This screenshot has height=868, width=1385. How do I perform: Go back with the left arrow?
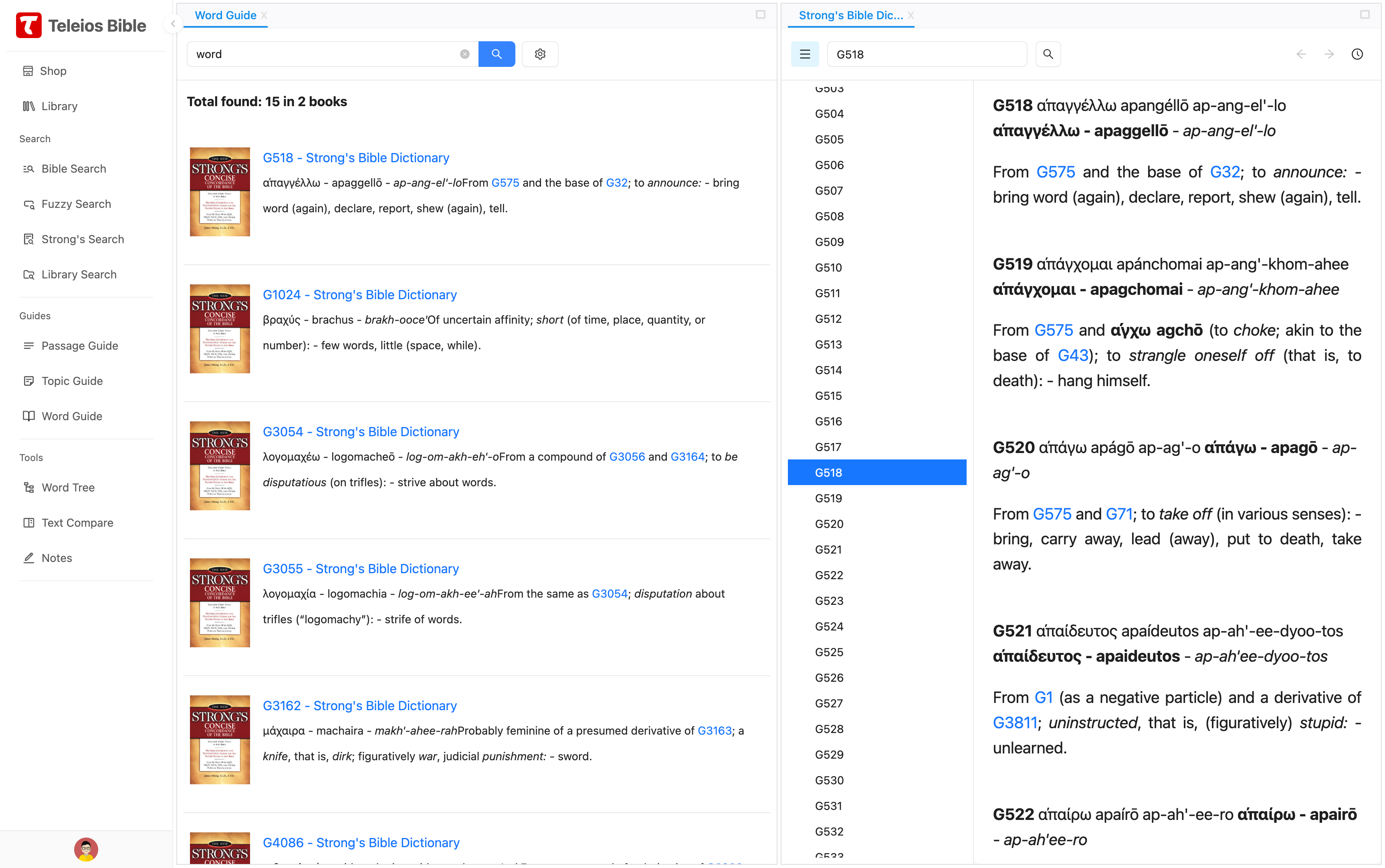(x=1301, y=54)
